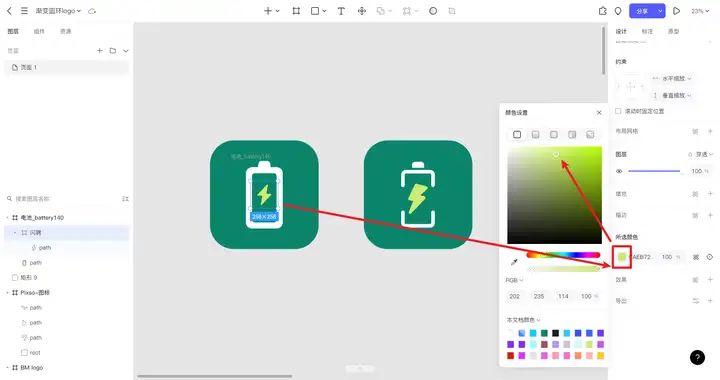Viewport: 720px width, 380px height.
Task: Adjust the layer opacity slider
Action: (x=654, y=171)
